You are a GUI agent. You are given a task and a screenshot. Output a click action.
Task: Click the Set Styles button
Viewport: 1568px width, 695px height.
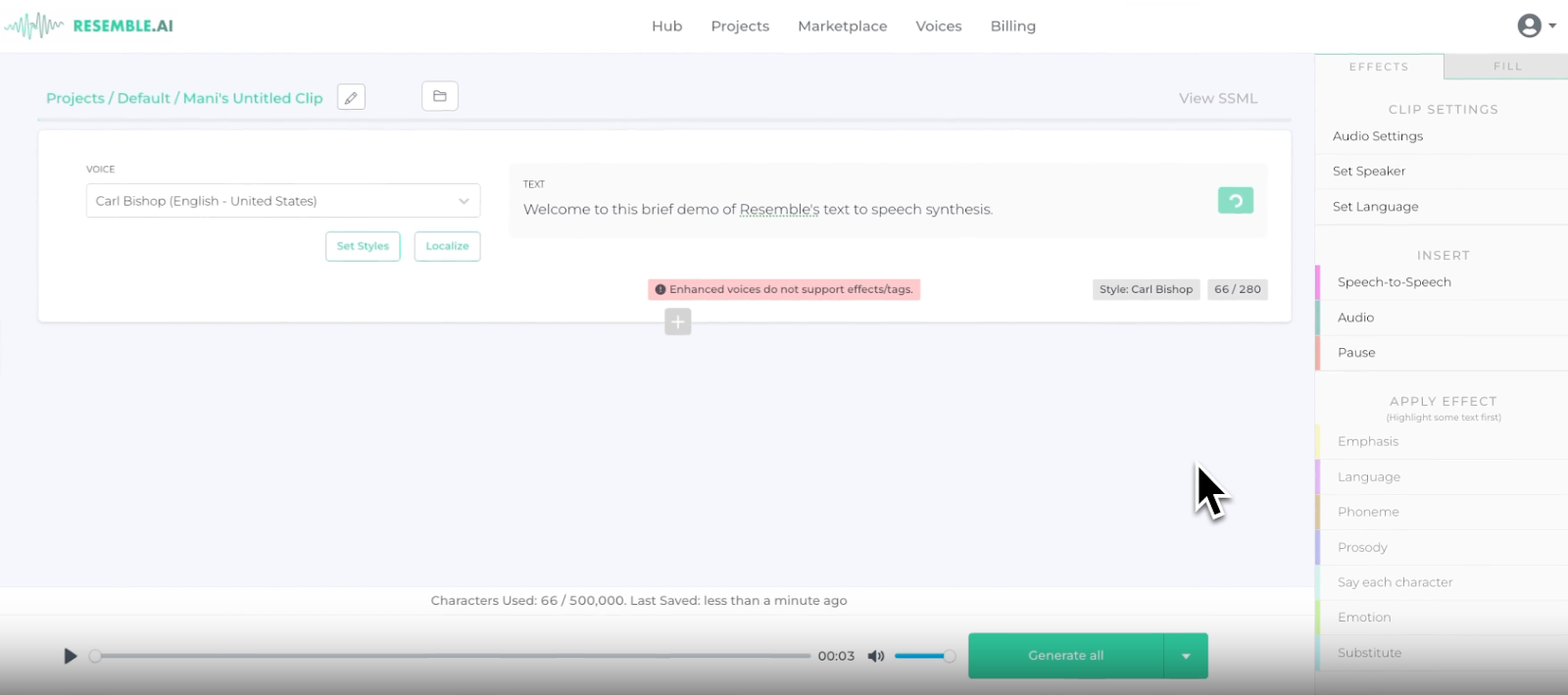[363, 246]
